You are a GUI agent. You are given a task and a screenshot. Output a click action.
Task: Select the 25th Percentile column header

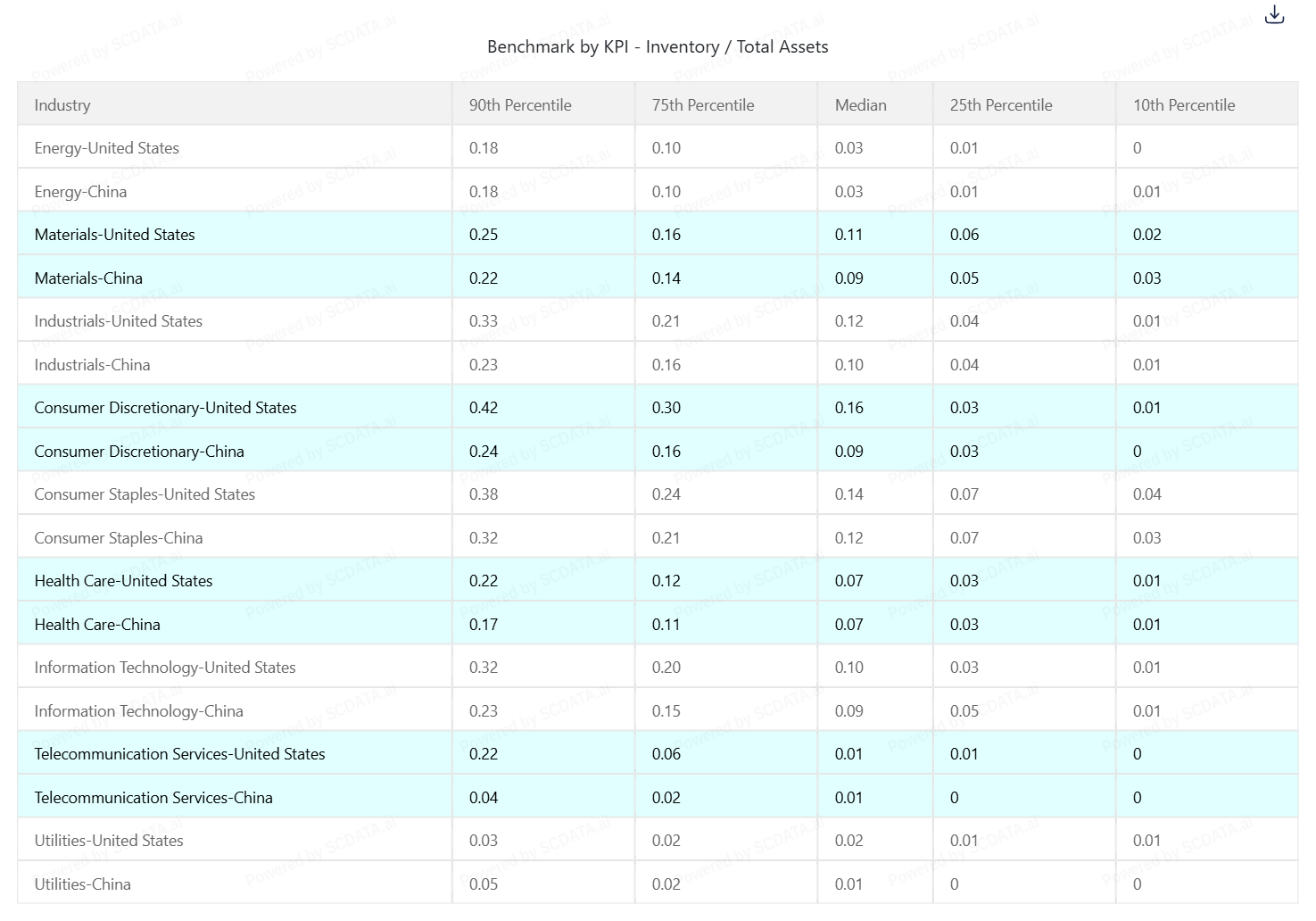pyautogui.click(x=1001, y=105)
